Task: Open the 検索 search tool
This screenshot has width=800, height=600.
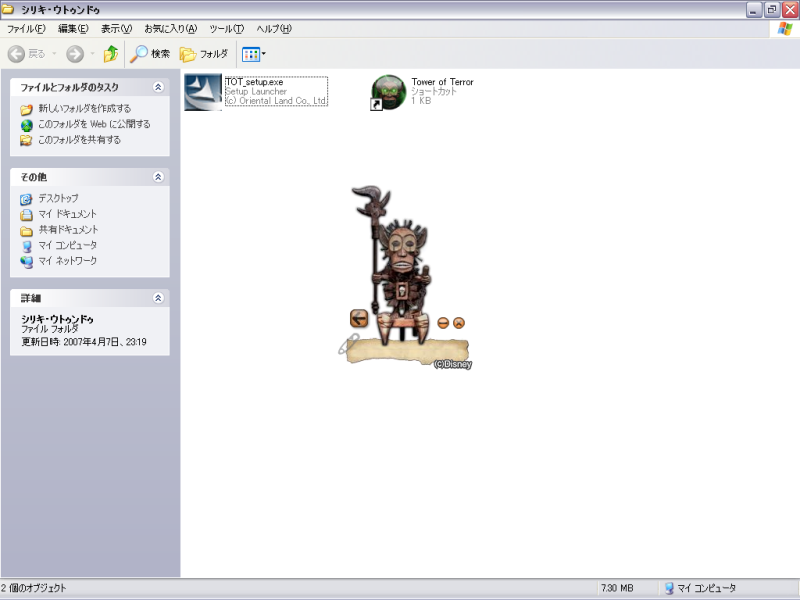Action: point(150,54)
